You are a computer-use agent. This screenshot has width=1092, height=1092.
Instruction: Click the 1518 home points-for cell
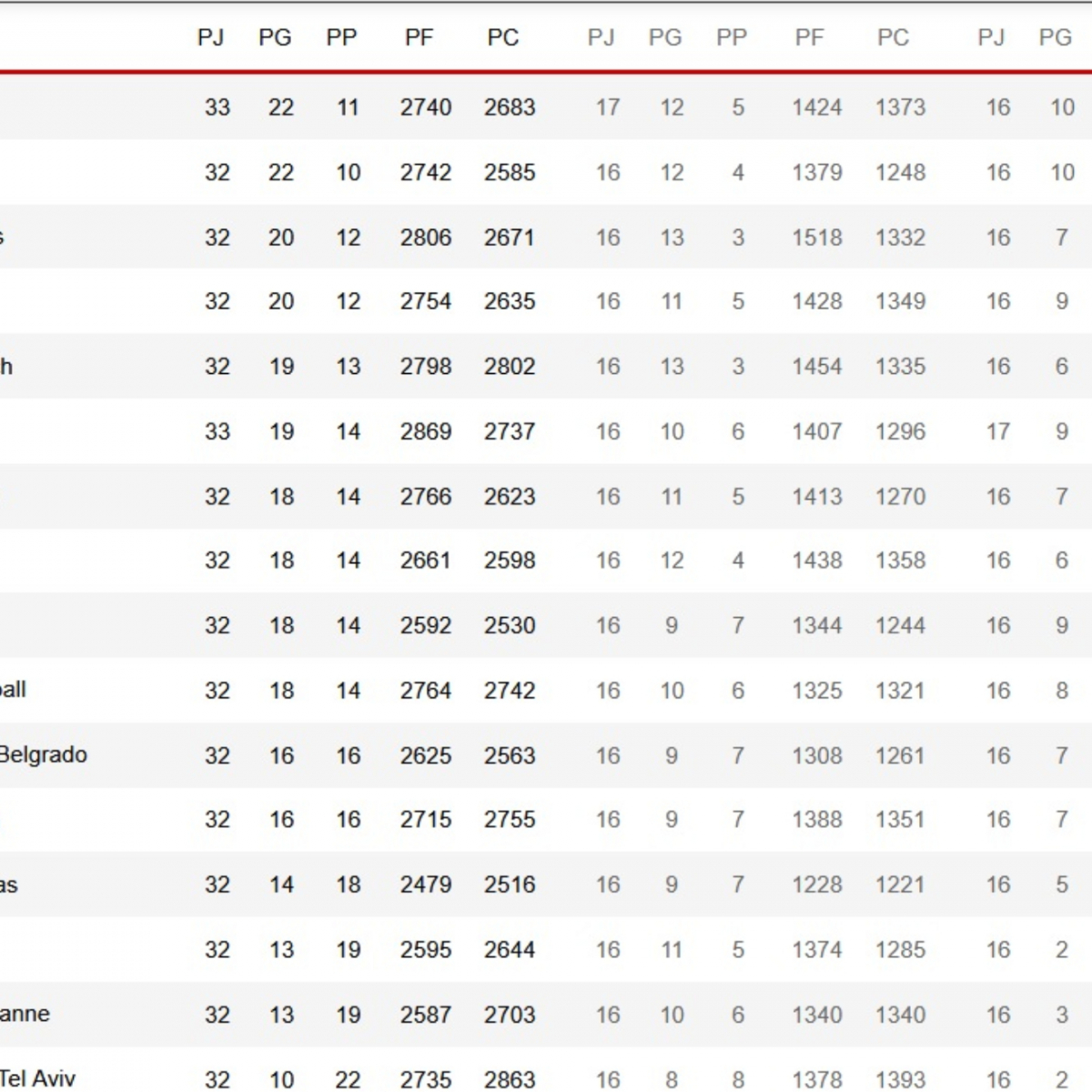[817, 238]
